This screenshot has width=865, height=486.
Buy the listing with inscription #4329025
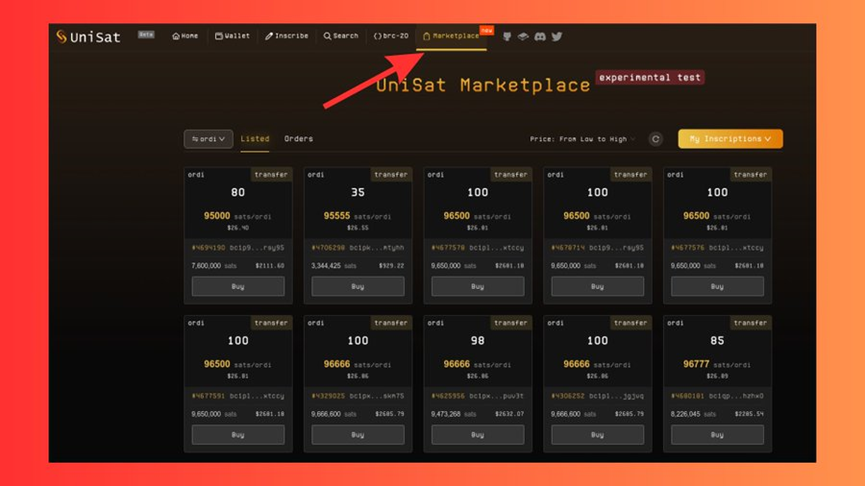[357, 435]
